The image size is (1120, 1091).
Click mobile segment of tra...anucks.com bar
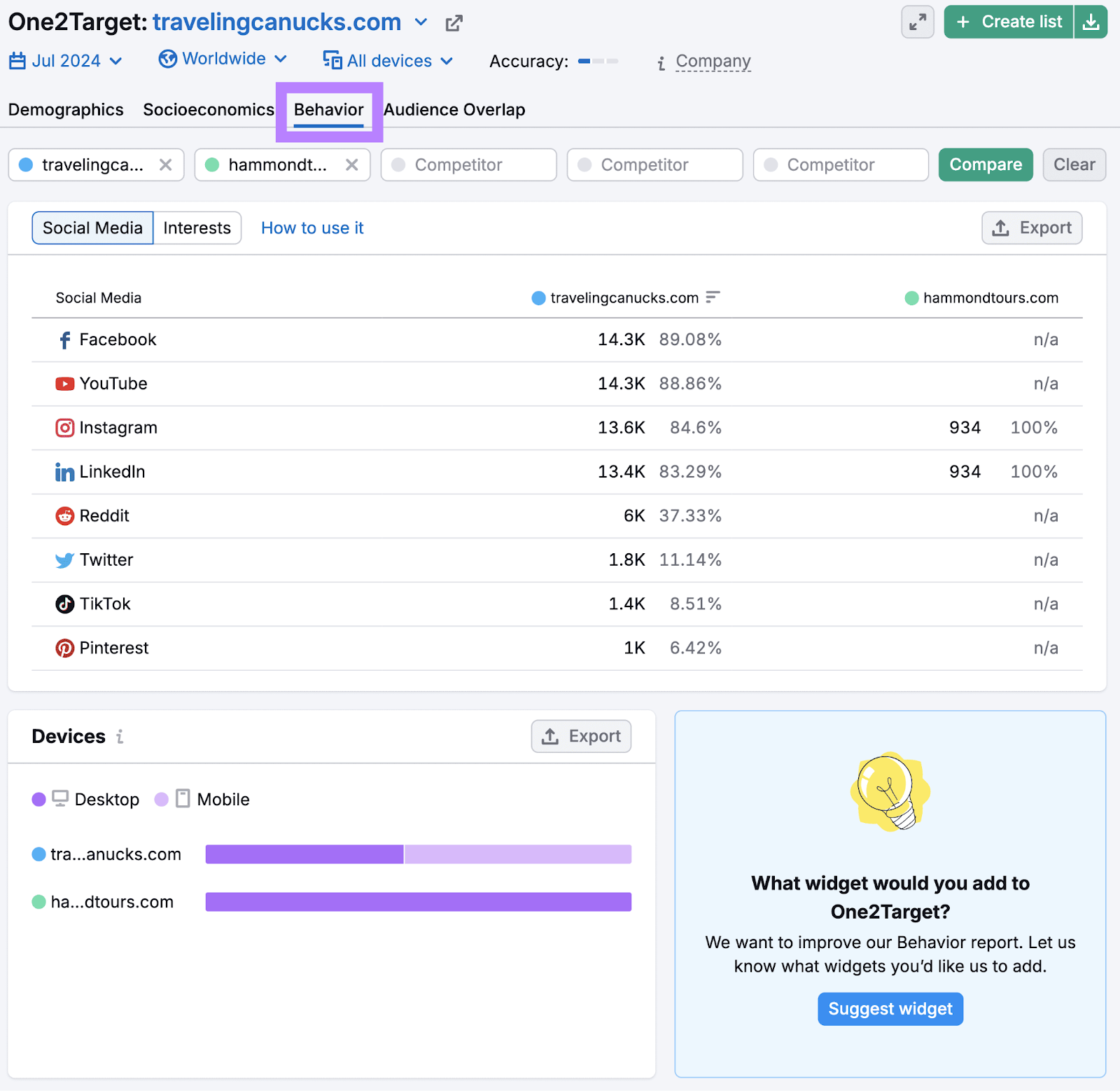click(518, 854)
